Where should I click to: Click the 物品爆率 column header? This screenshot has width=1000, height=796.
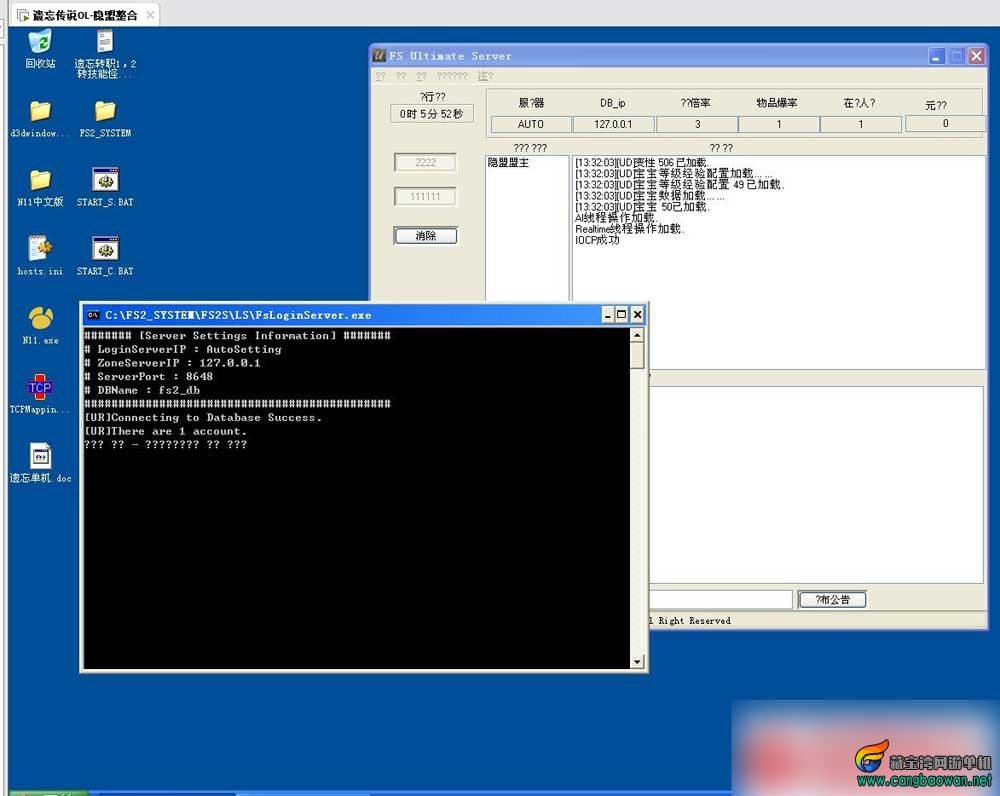click(777, 103)
